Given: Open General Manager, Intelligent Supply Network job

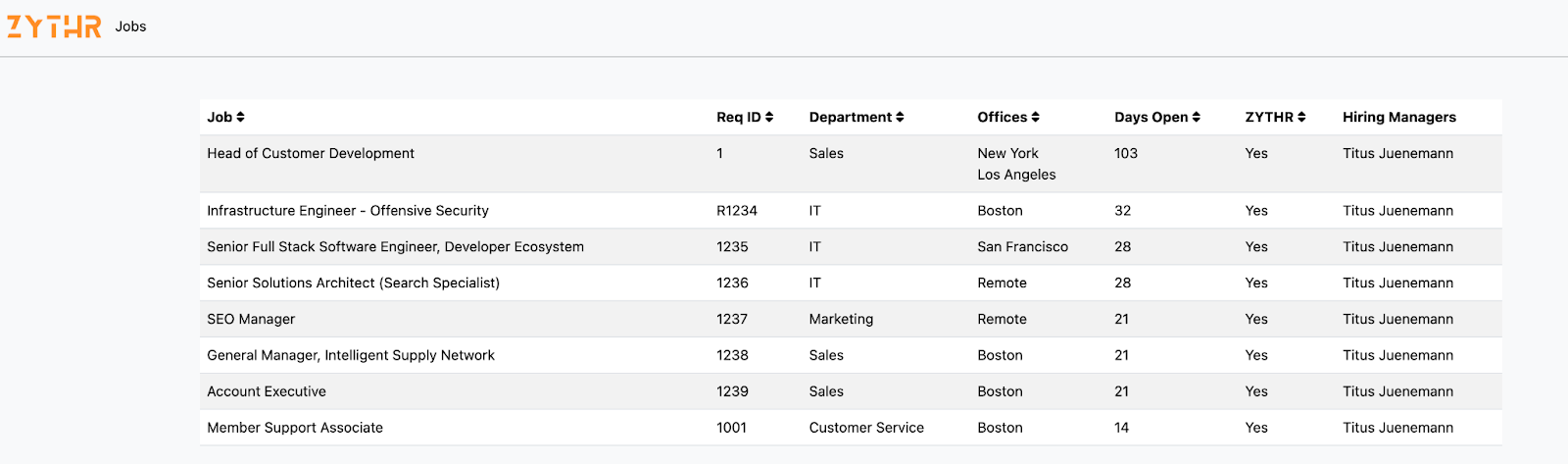Looking at the screenshot, I should [350, 356].
